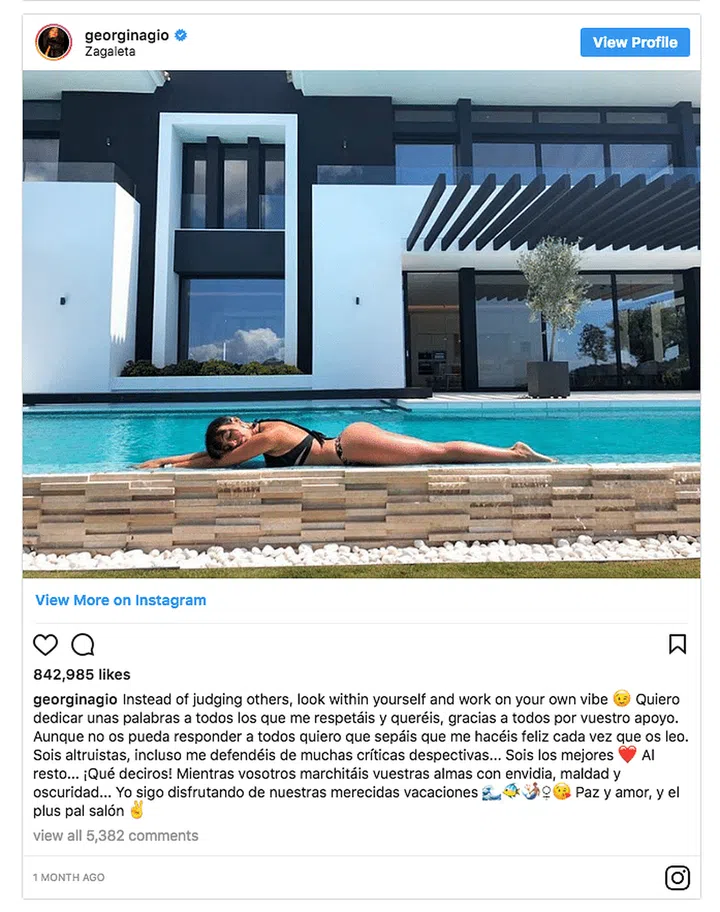Open the poolside villa photo

(361, 324)
